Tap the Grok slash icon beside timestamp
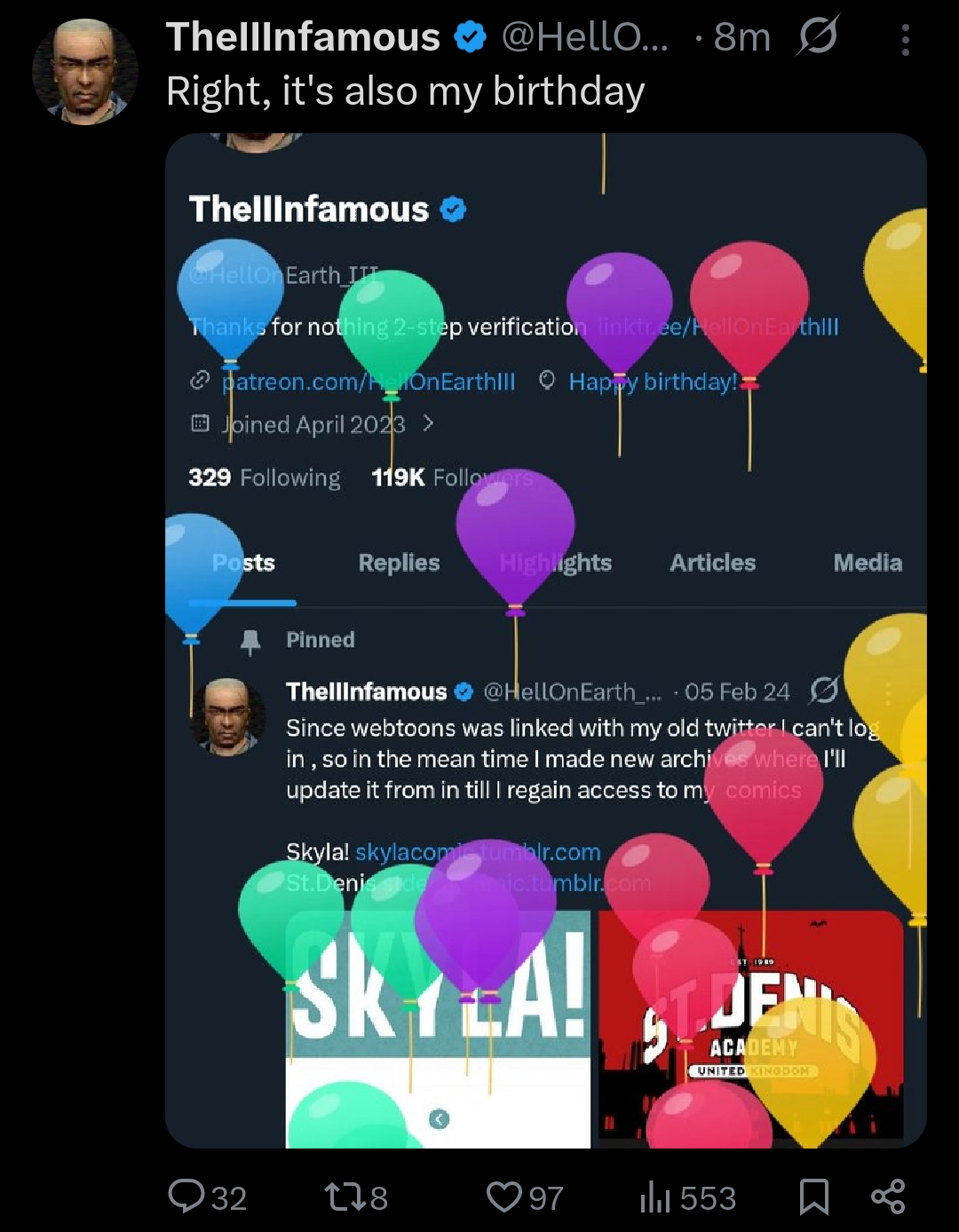 818,36
